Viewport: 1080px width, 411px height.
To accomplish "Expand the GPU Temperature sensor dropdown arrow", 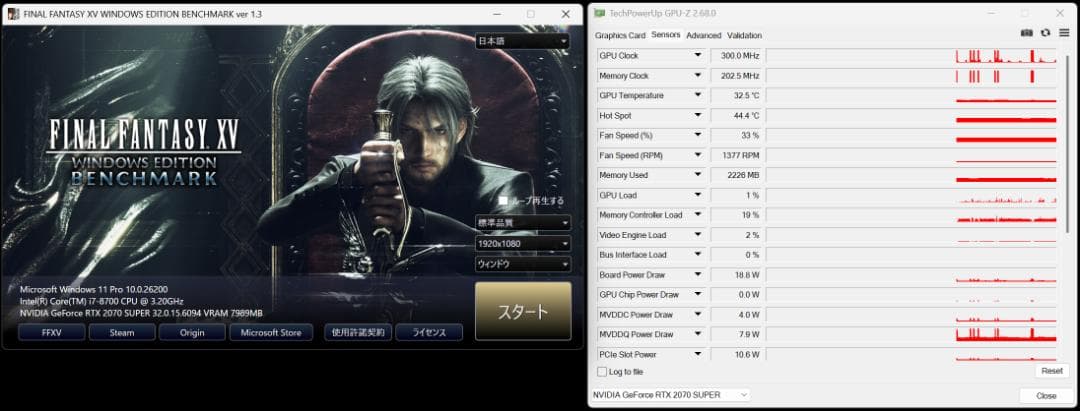I will pyautogui.click(x=698, y=95).
